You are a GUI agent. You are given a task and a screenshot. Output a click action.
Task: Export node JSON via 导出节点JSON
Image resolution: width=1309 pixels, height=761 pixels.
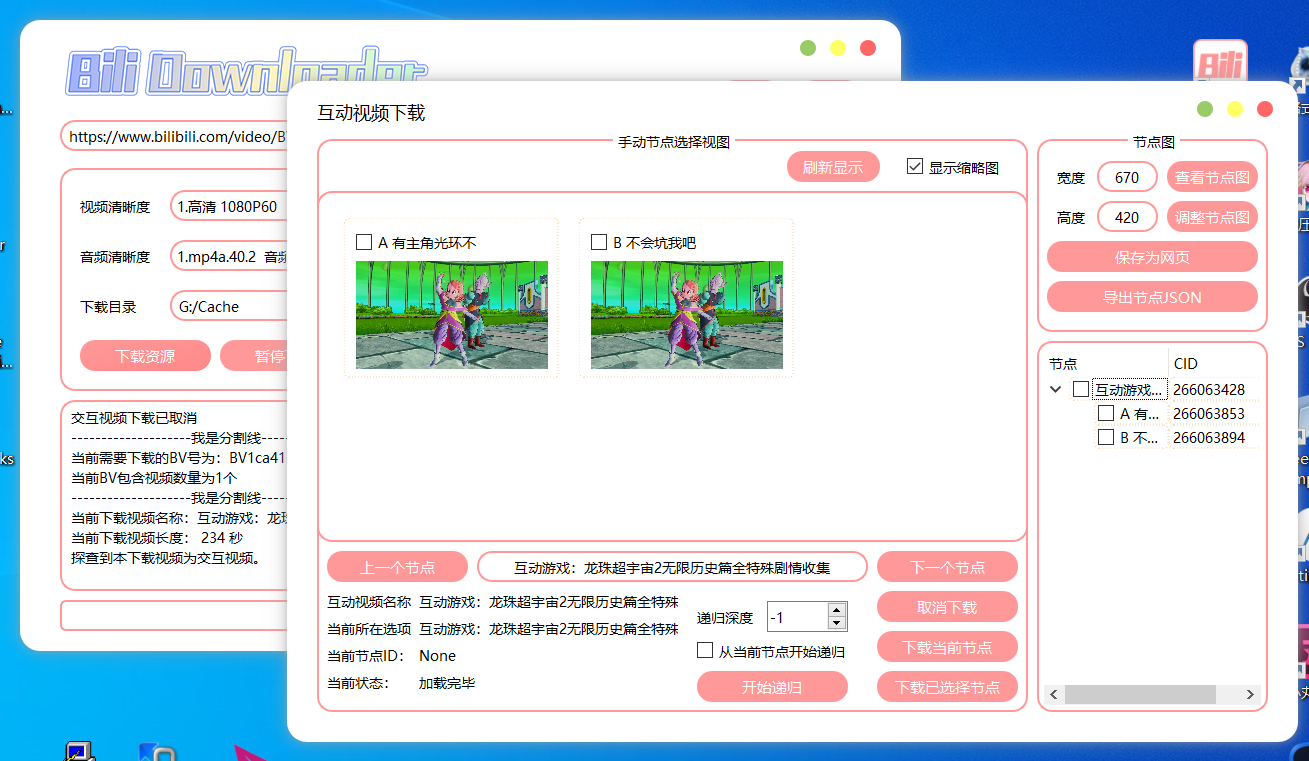point(1152,296)
